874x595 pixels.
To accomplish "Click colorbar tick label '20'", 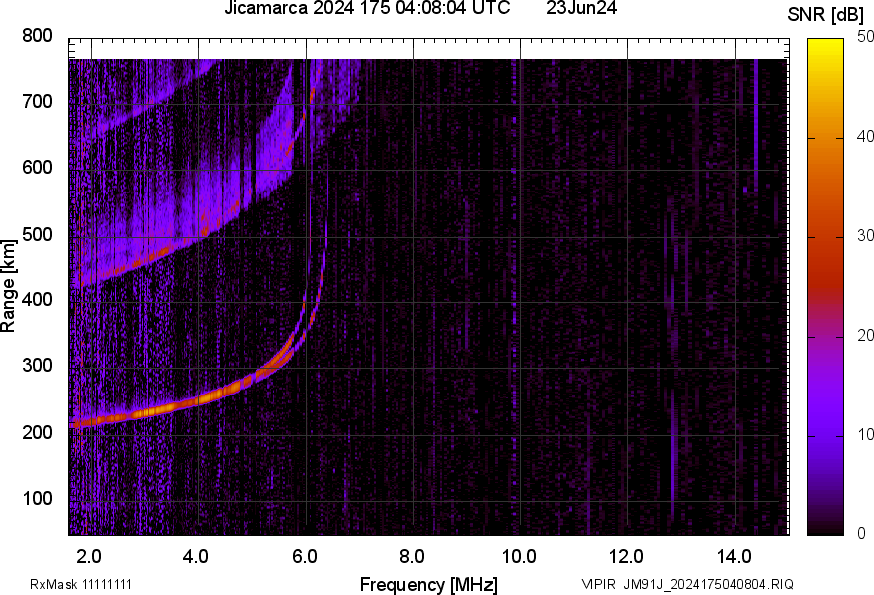I will click(865, 335).
